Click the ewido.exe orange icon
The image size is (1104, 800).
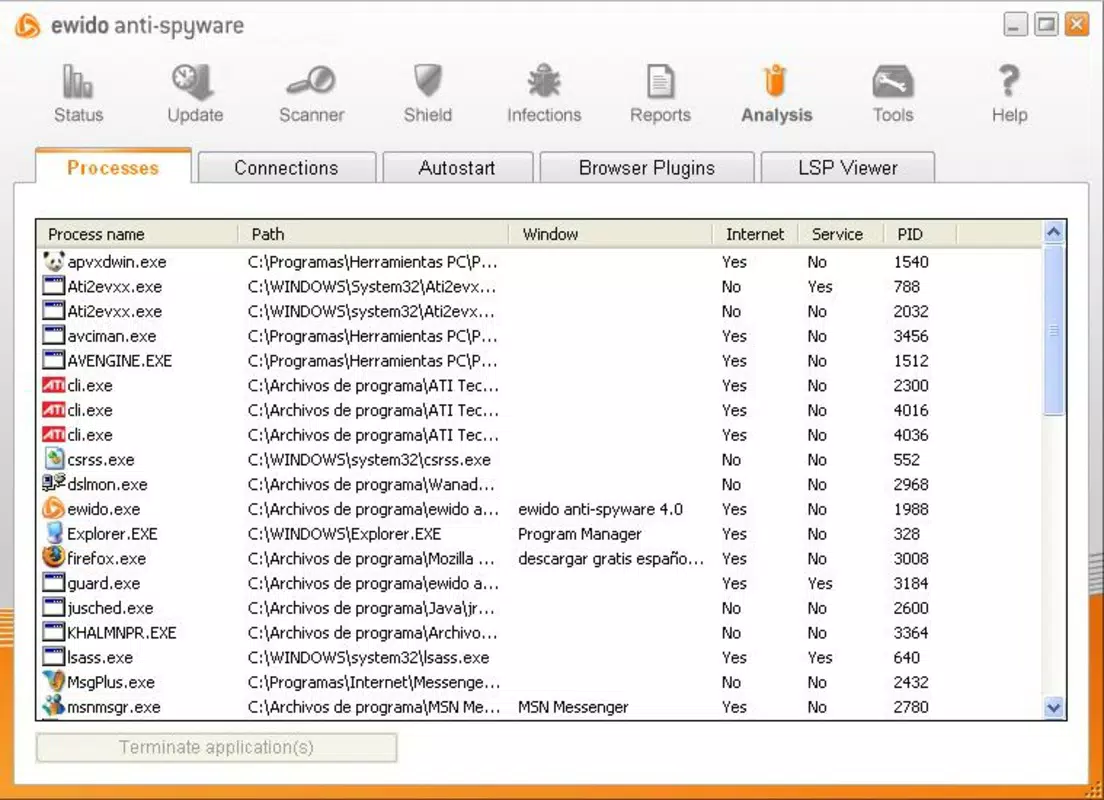pos(54,508)
